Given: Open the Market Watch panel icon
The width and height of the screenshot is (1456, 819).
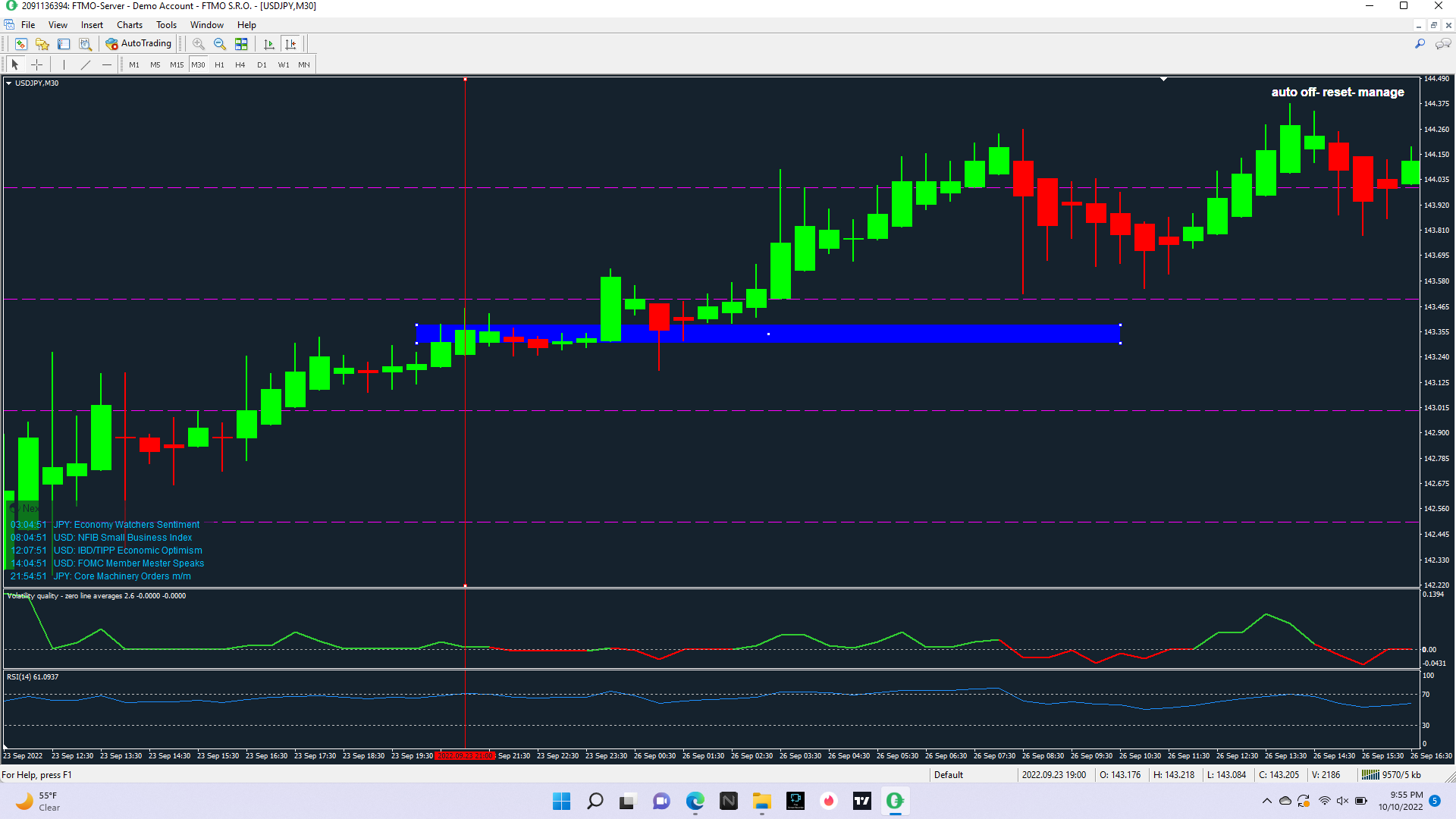Looking at the screenshot, I should pos(21,44).
